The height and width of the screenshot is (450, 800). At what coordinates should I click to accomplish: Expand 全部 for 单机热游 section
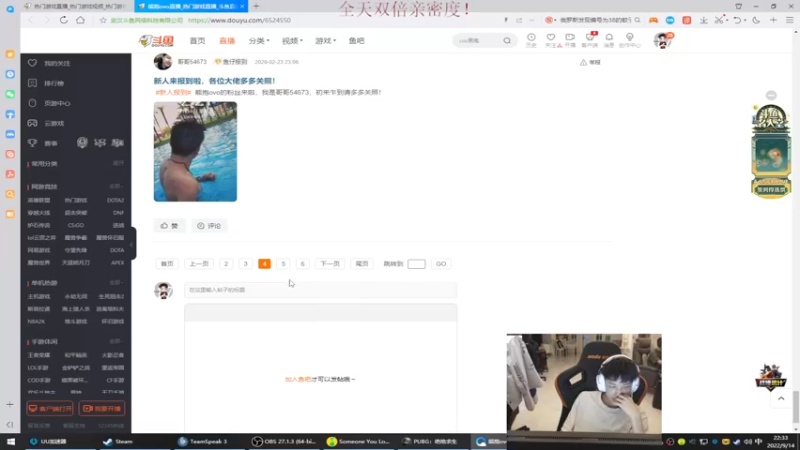tap(116, 283)
